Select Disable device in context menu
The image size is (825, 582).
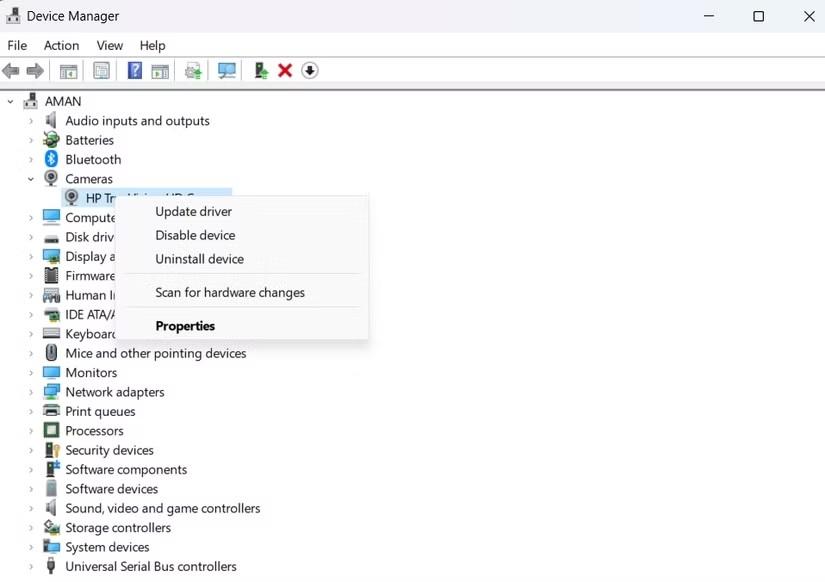pos(195,235)
